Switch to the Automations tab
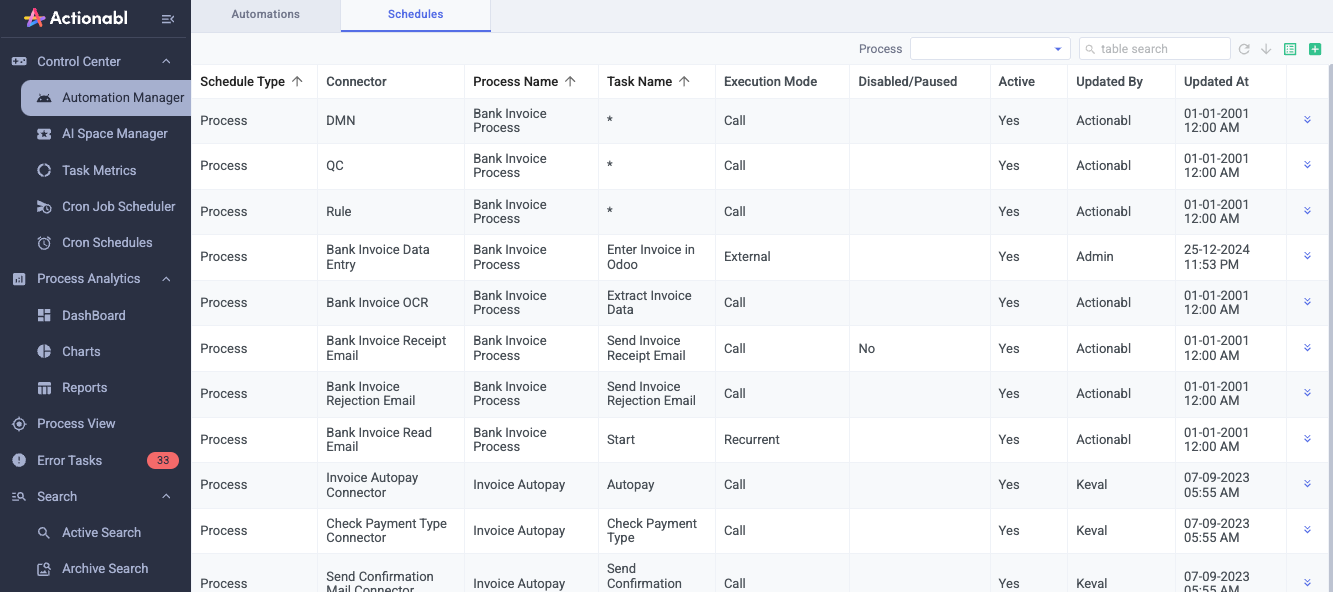Viewport: 1333px width, 592px height. coord(265,15)
